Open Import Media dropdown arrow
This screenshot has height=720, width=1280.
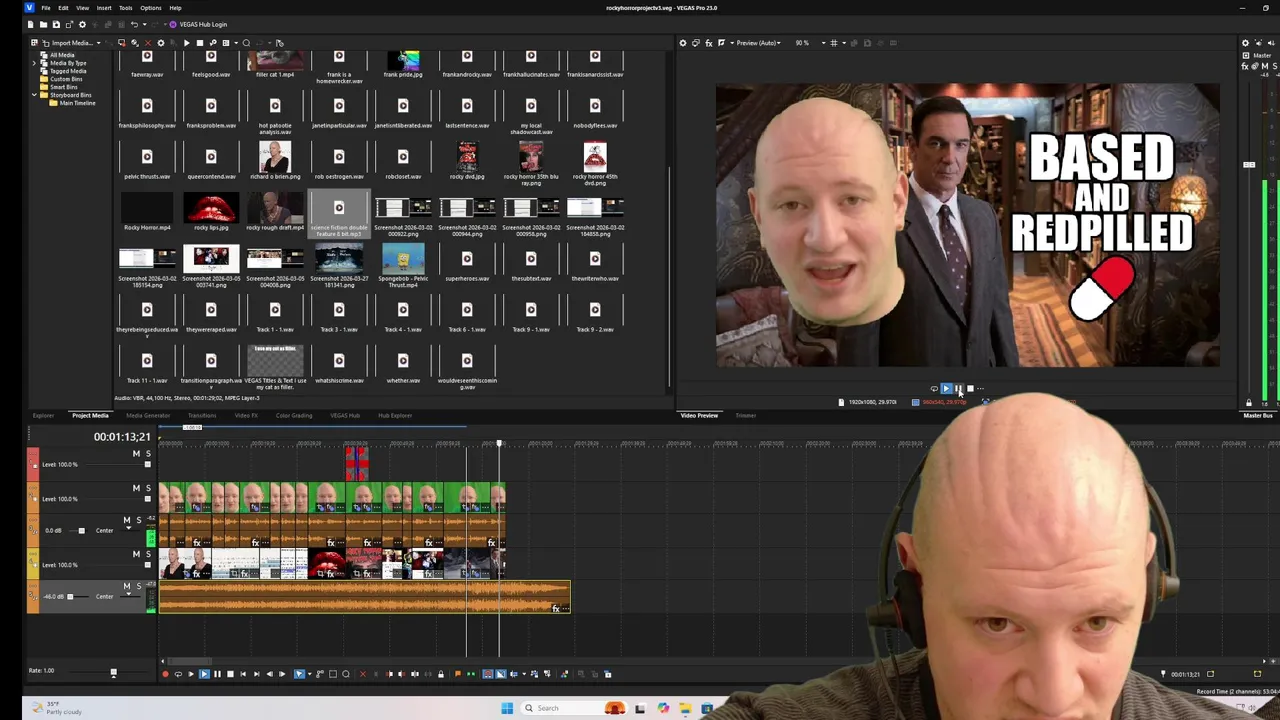[98, 43]
